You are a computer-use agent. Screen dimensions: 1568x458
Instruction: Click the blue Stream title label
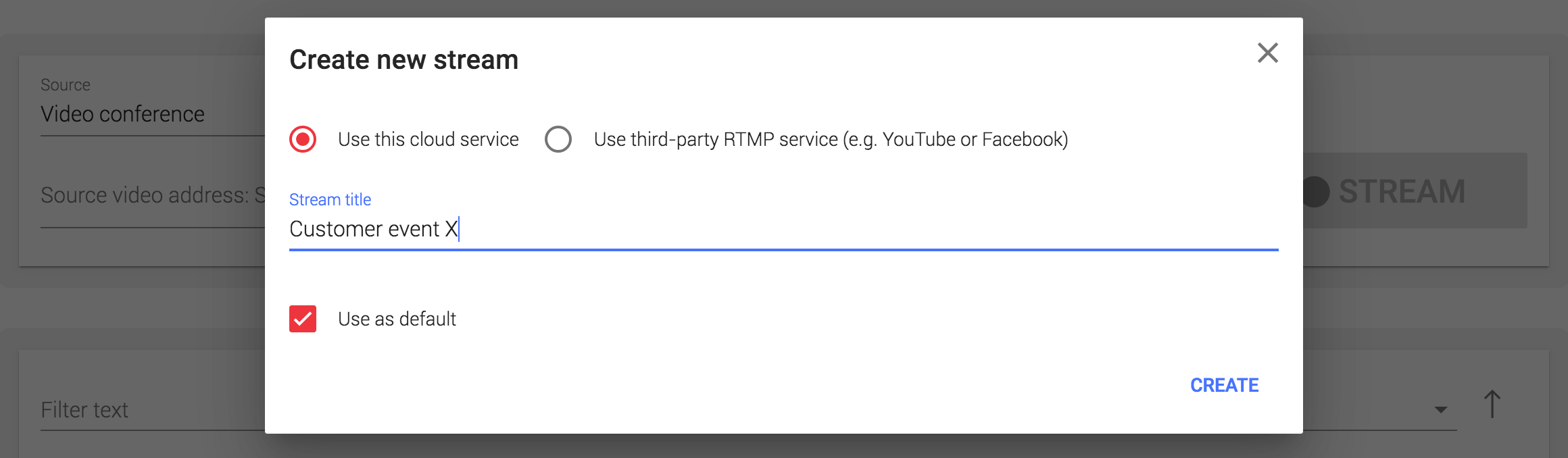tap(330, 200)
